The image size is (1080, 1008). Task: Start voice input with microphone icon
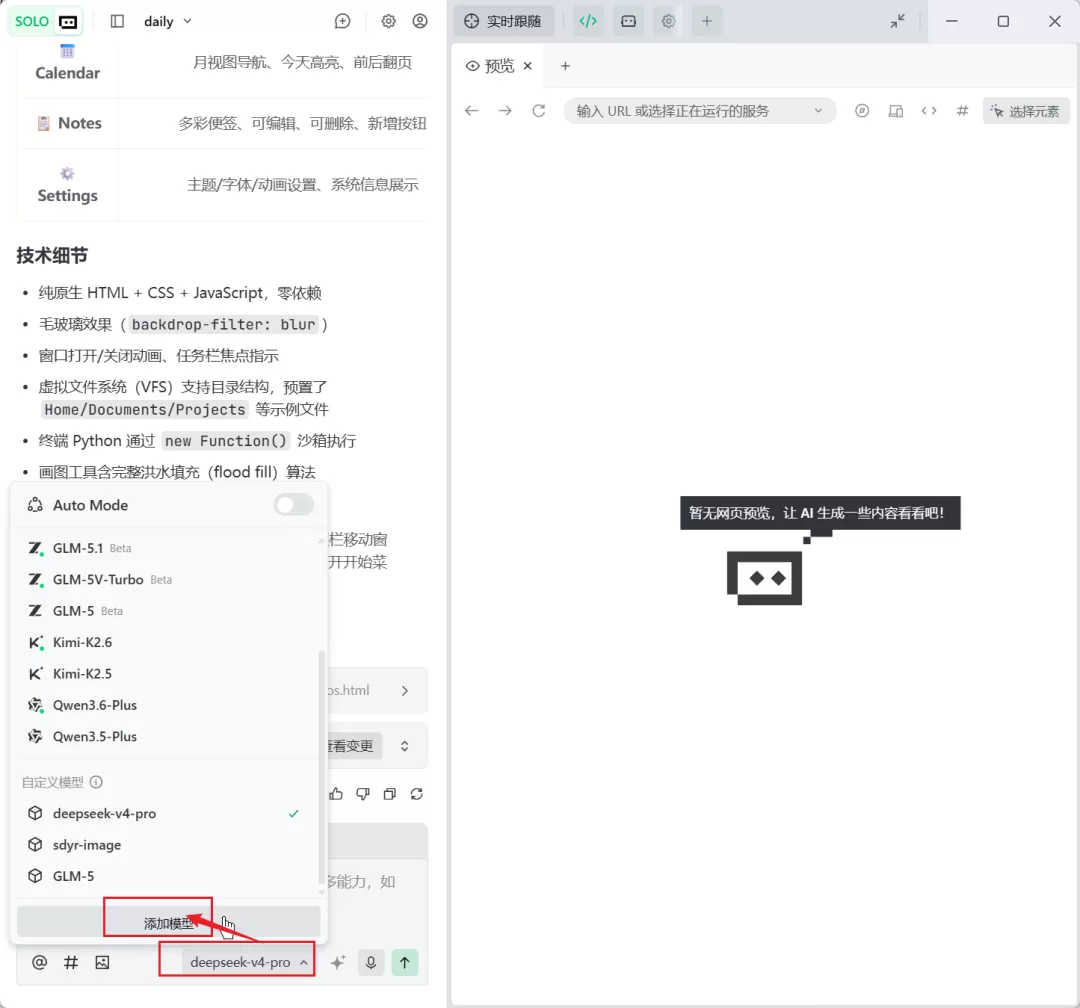pyautogui.click(x=371, y=963)
